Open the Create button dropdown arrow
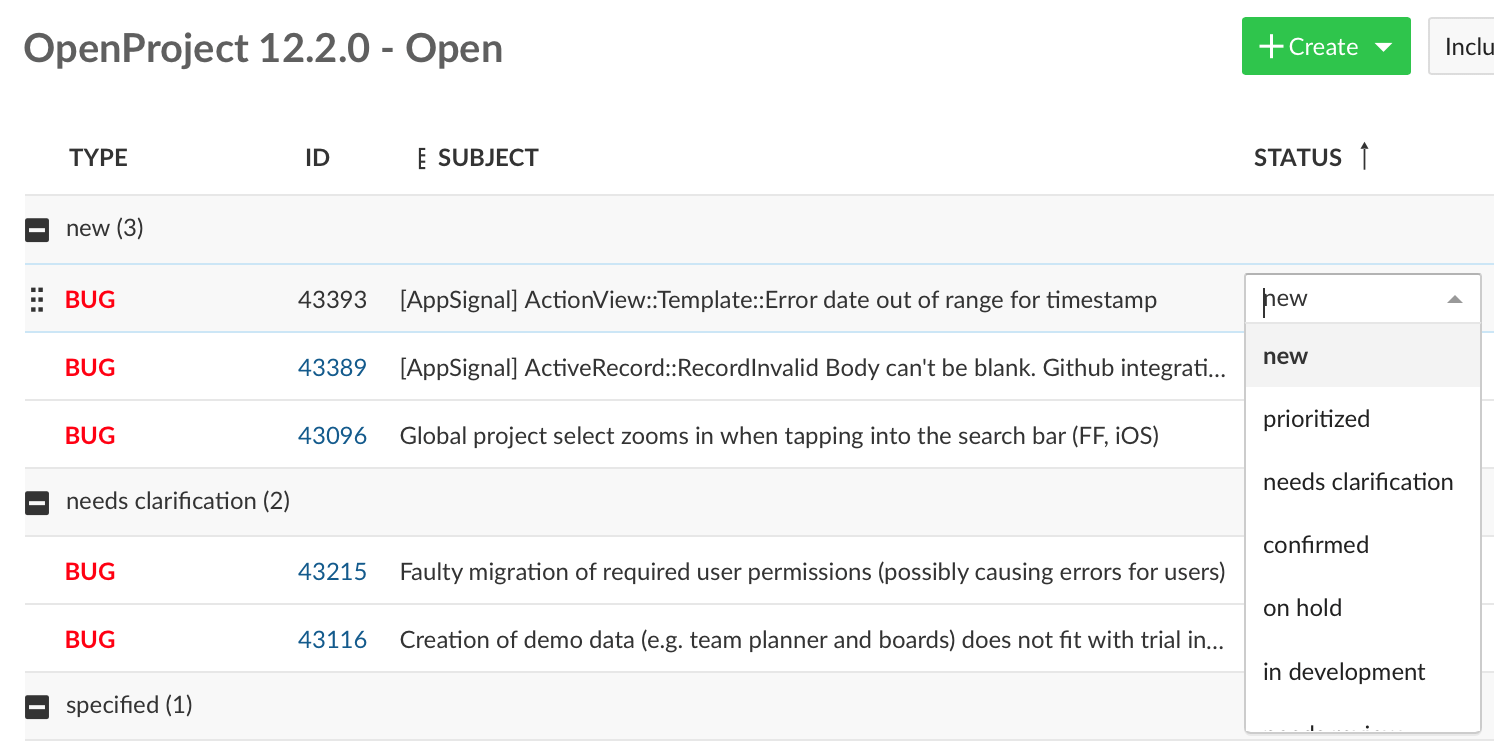This screenshot has height=754, width=1494. [1385, 45]
